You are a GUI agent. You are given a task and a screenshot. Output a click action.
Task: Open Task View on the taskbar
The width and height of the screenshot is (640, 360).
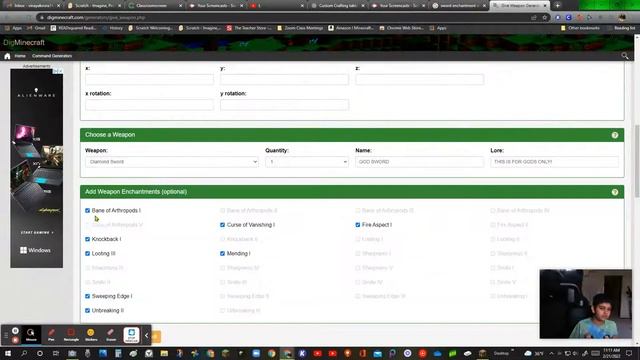pyautogui.click(x=56, y=353)
